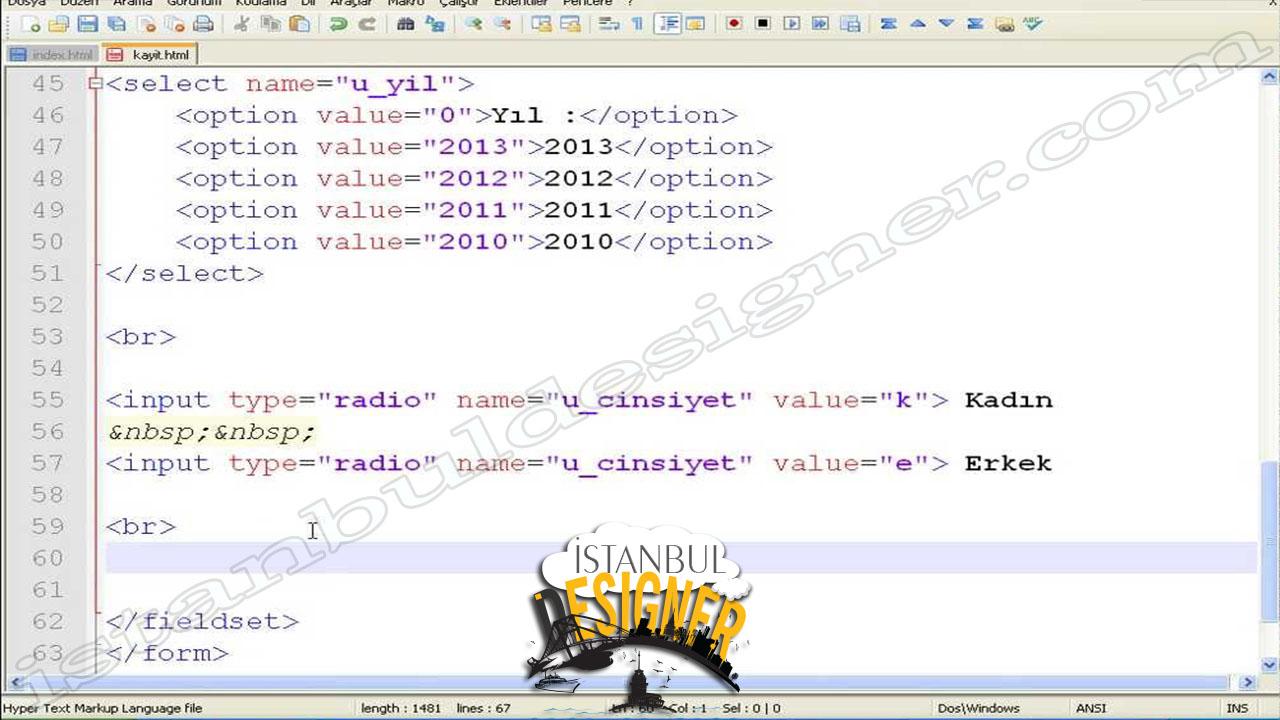Click the horizontal scrollbar right arrow
Image resolution: width=1280 pixels, height=720 pixels.
click(1247, 683)
